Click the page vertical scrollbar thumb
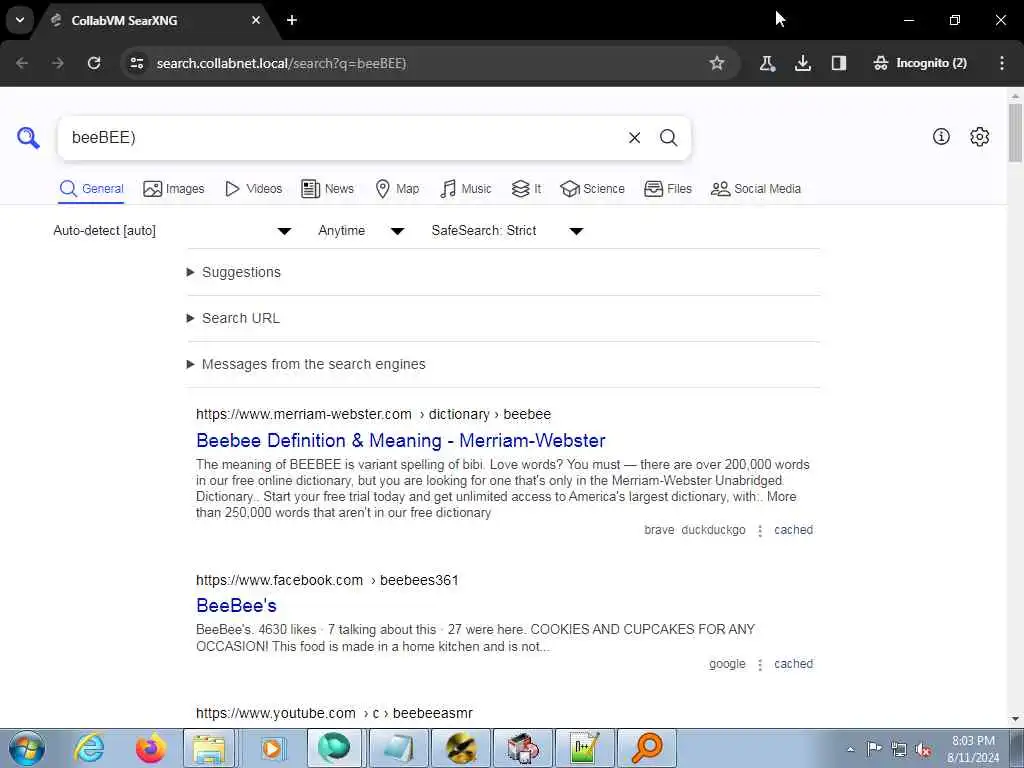The image size is (1024, 768). (1016, 133)
